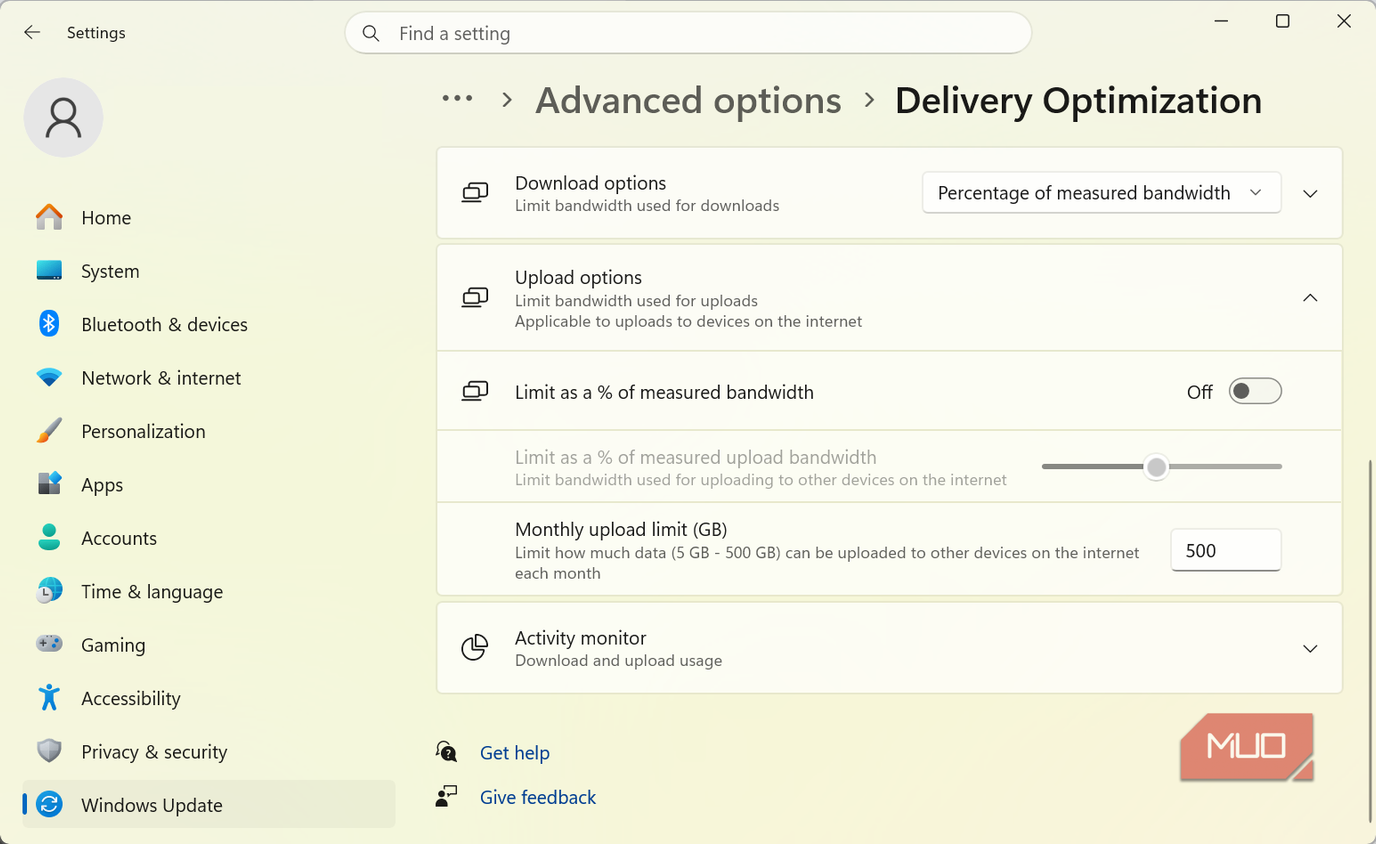Go to Bluetooth & devices
Viewport: 1376px width, 844px height.
coord(208,324)
